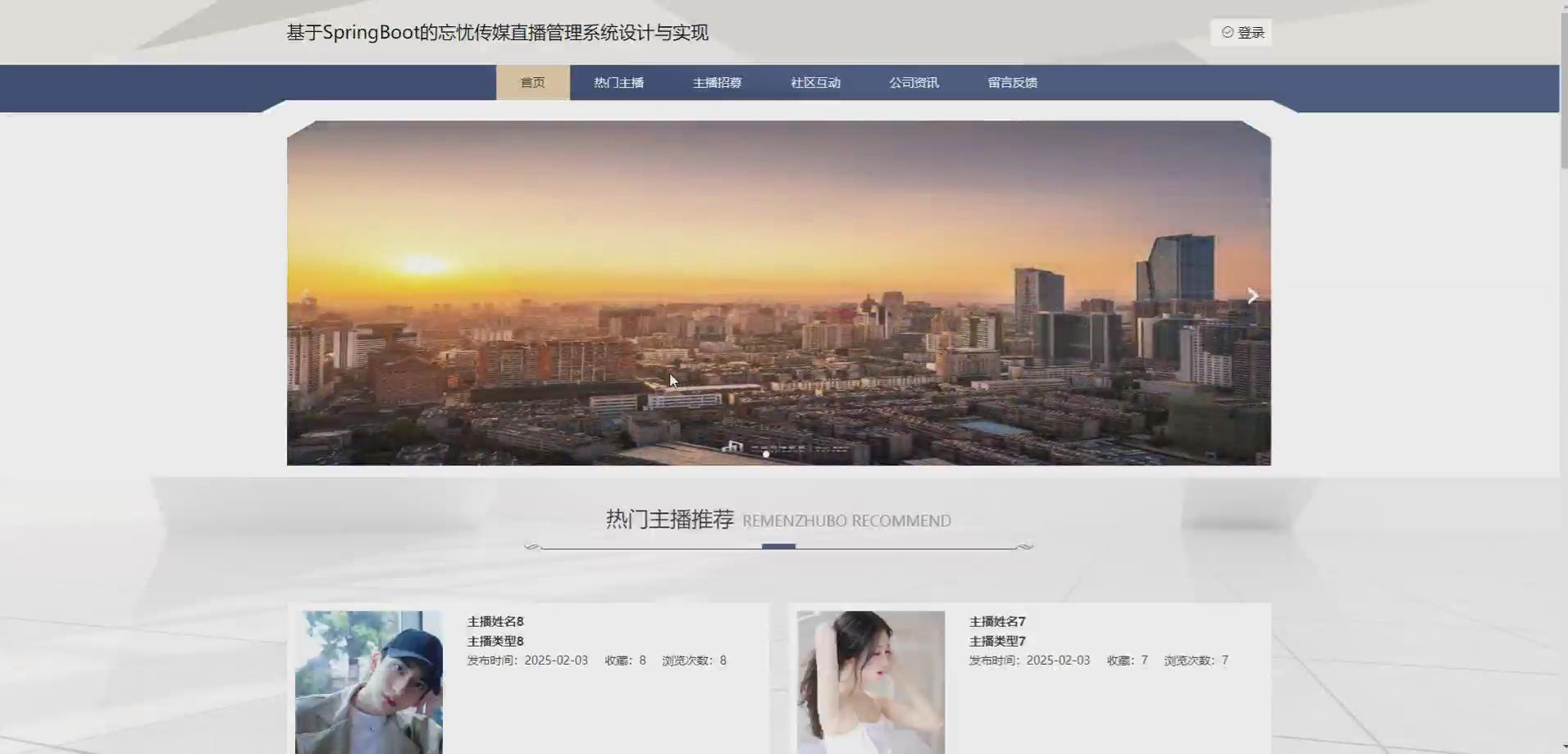Advance carousel with next arrow
The width and height of the screenshot is (1568, 754).
click(x=1252, y=296)
